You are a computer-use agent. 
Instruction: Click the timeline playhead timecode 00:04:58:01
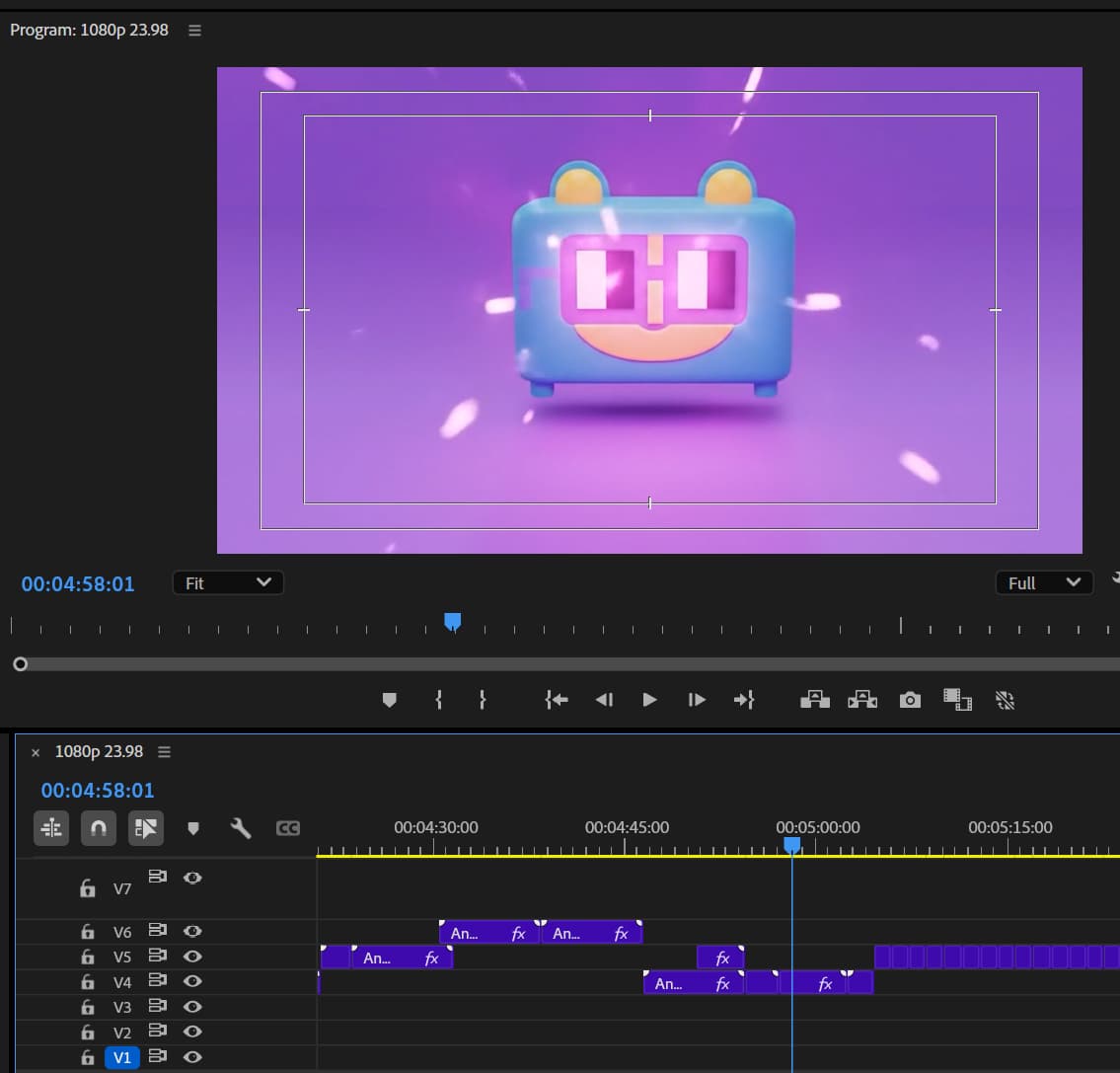(x=98, y=791)
